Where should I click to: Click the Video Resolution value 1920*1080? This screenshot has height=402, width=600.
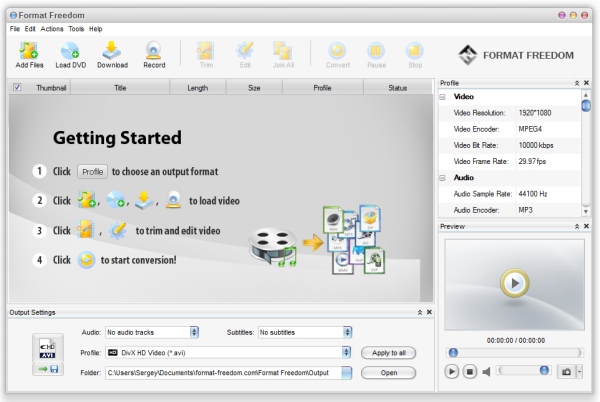(535, 113)
